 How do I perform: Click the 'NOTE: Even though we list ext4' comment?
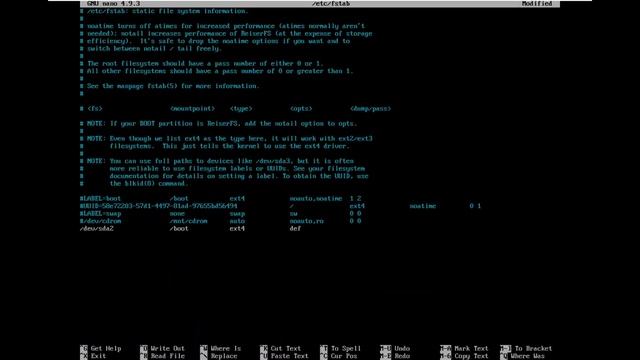226,139
